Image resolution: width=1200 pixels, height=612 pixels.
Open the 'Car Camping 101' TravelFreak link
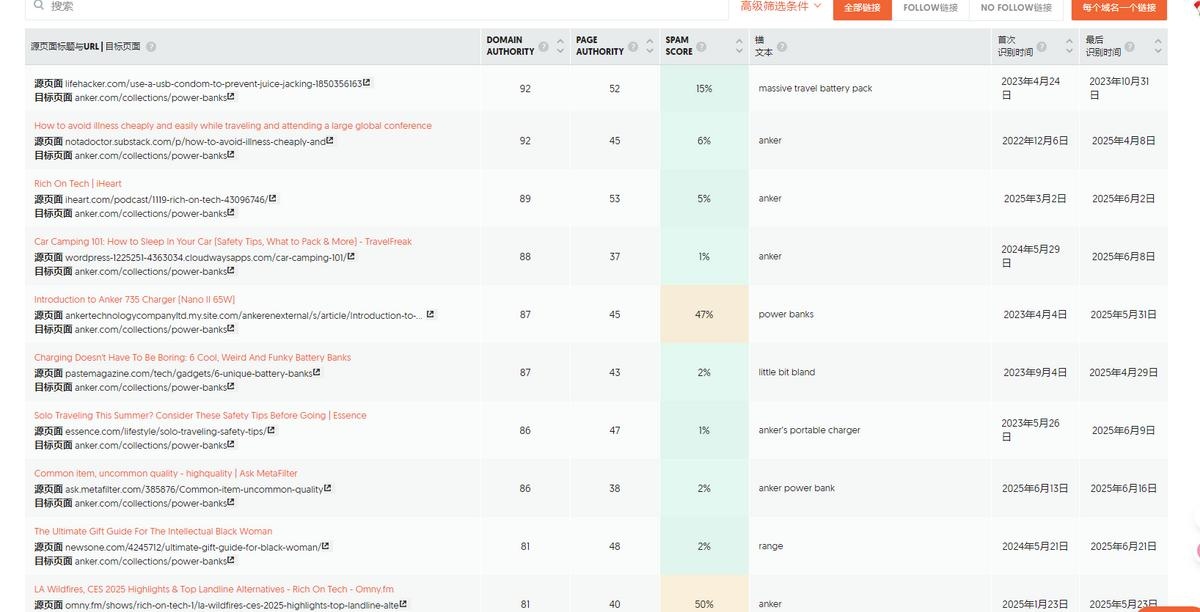pyautogui.click(x=223, y=242)
